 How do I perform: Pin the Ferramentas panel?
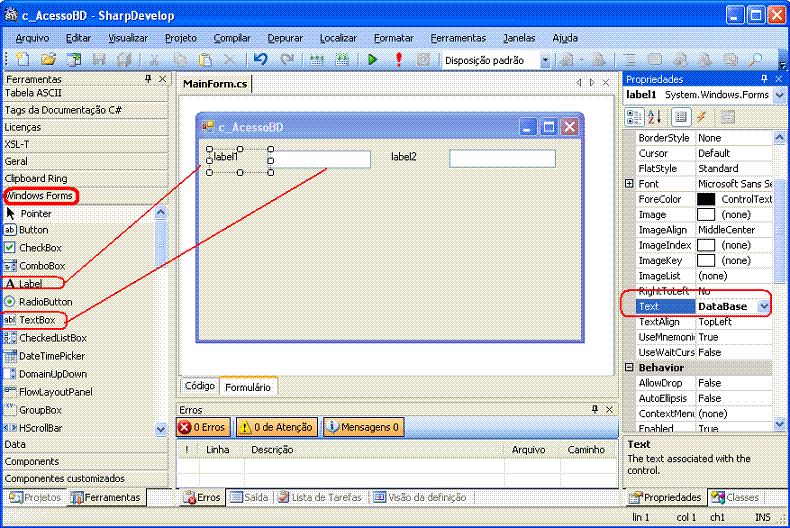coord(148,79)
